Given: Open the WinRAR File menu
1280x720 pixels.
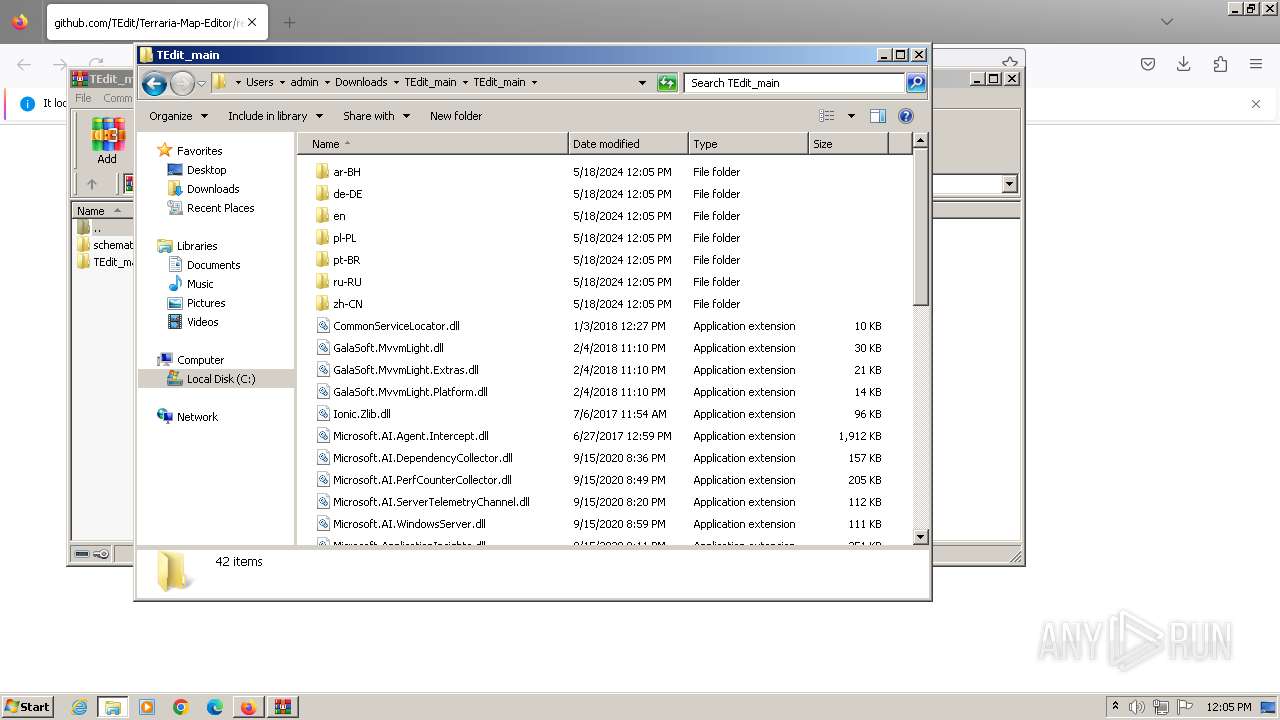Looking at the screenshot, I should pyautogui.click(x=83, y=98).
